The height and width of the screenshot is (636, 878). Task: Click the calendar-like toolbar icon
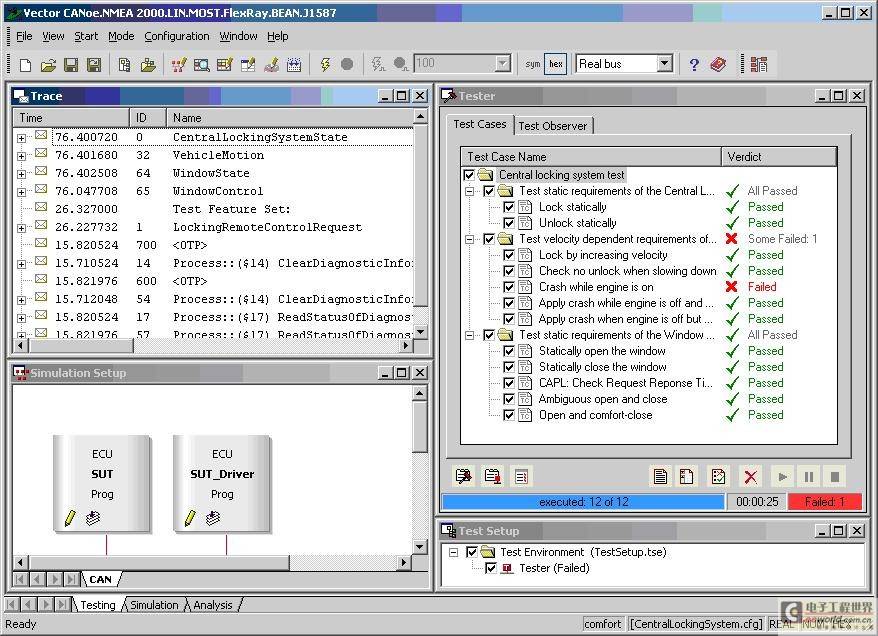(x=294, y=64)
